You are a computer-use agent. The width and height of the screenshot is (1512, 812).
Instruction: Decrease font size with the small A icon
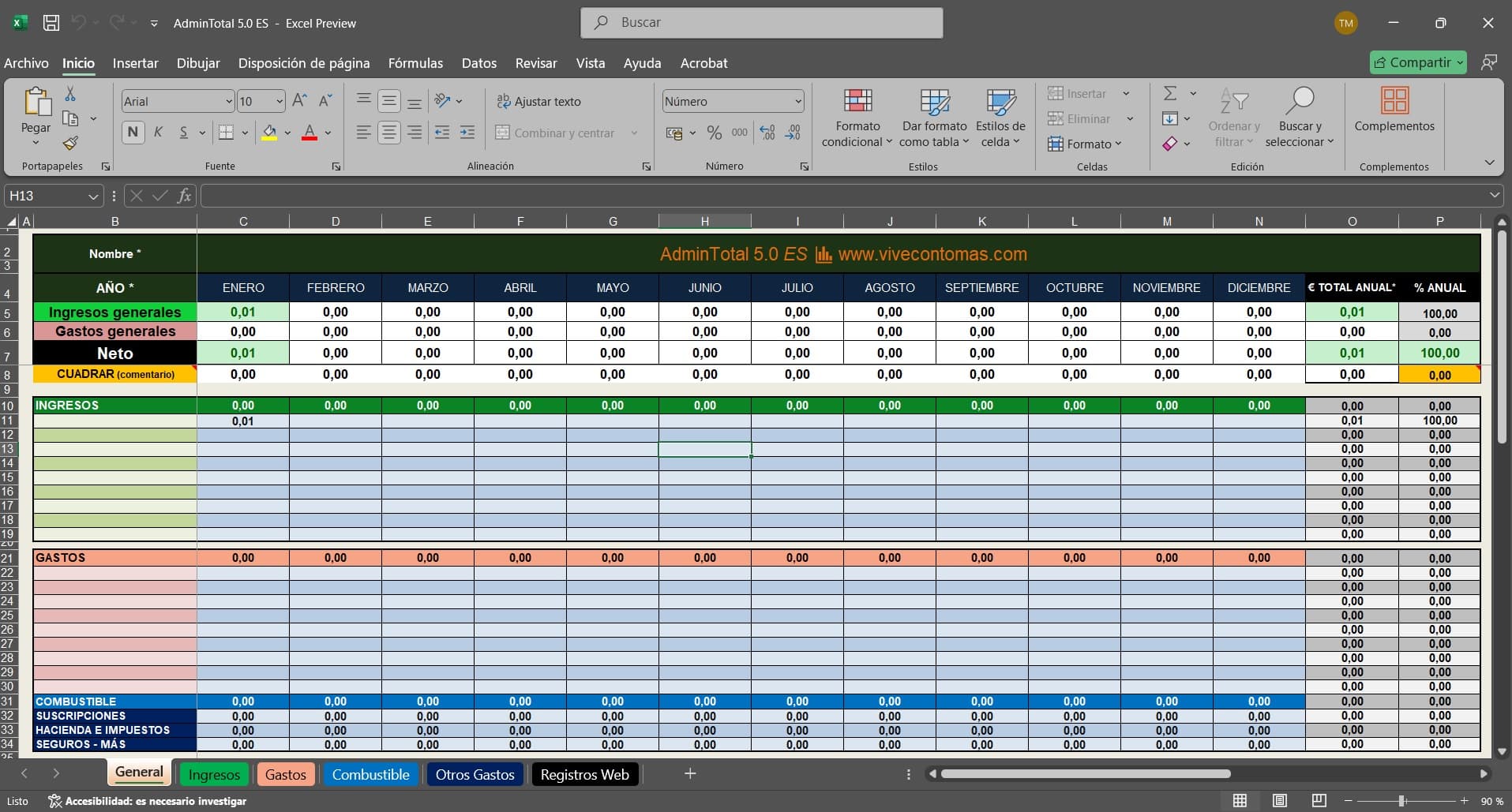[x=325, y=101]
